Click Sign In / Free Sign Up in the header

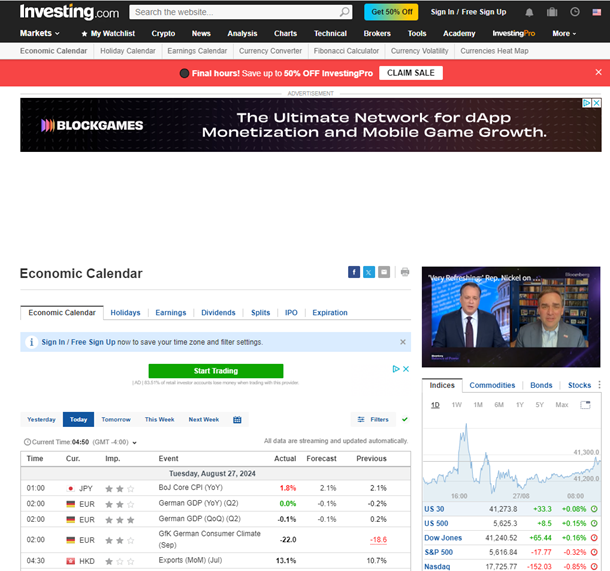click(468, 12)
